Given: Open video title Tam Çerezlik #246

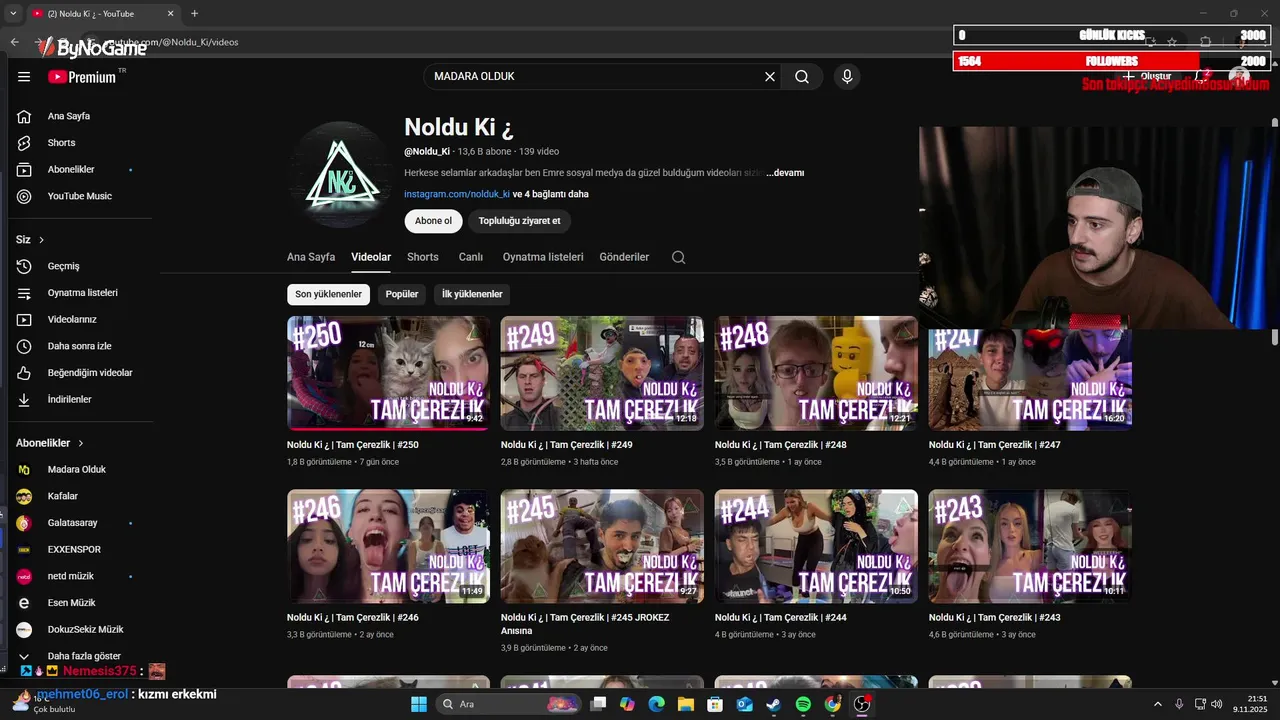Looking at the screenshot, I should click(x=353, y=618).
